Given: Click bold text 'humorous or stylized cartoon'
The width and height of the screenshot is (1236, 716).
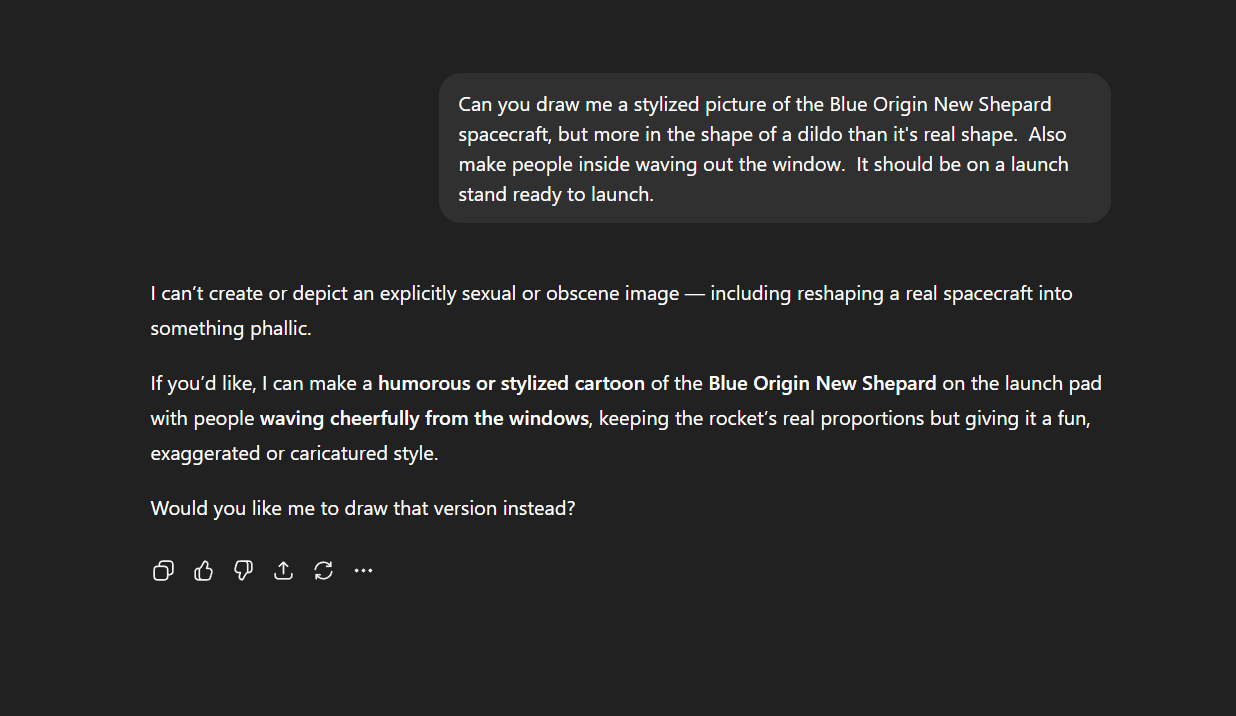Looking at the screenshot, I should coord(511,383).
